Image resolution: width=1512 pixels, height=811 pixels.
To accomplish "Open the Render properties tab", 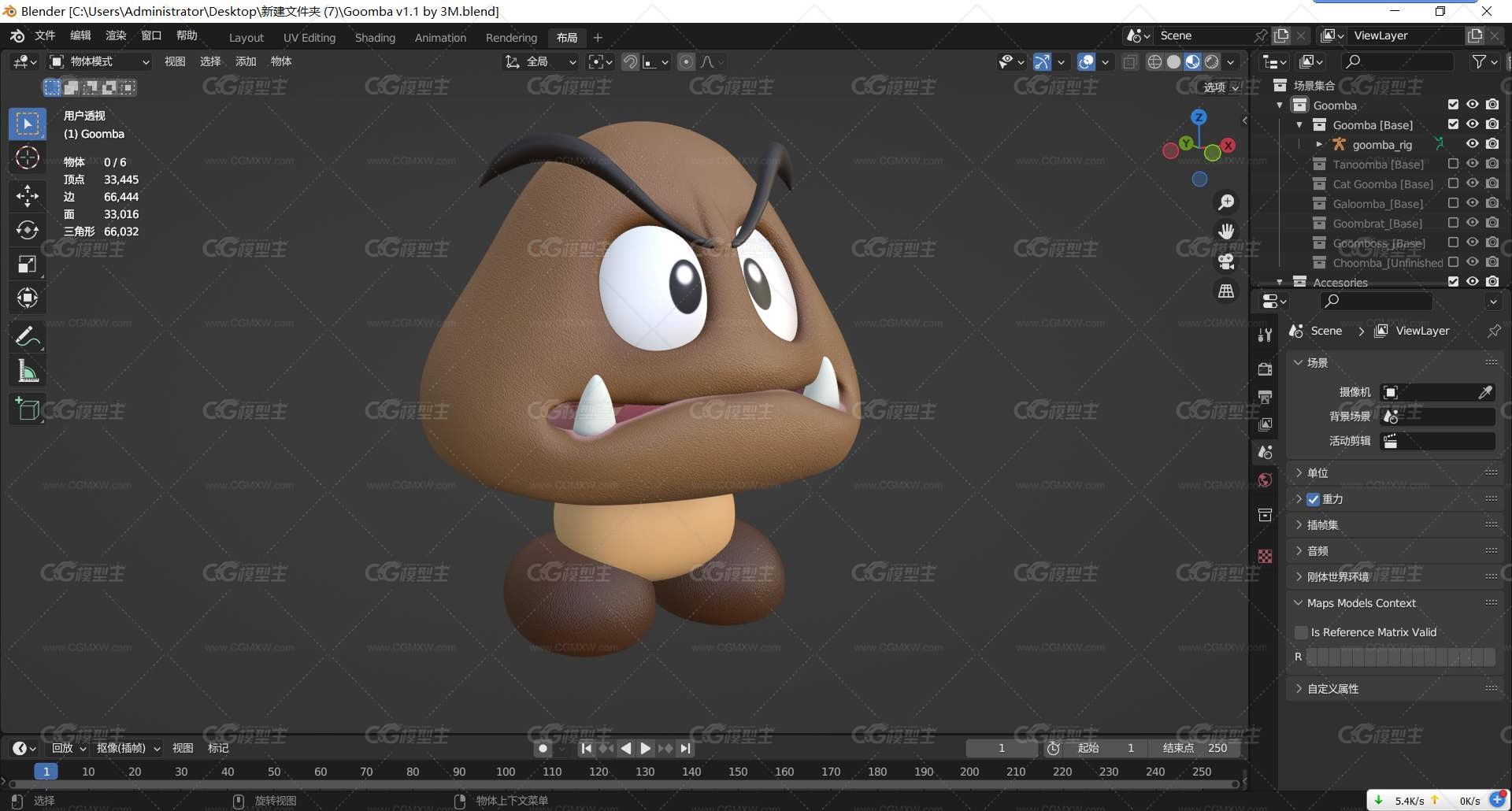I will 1265,369.
